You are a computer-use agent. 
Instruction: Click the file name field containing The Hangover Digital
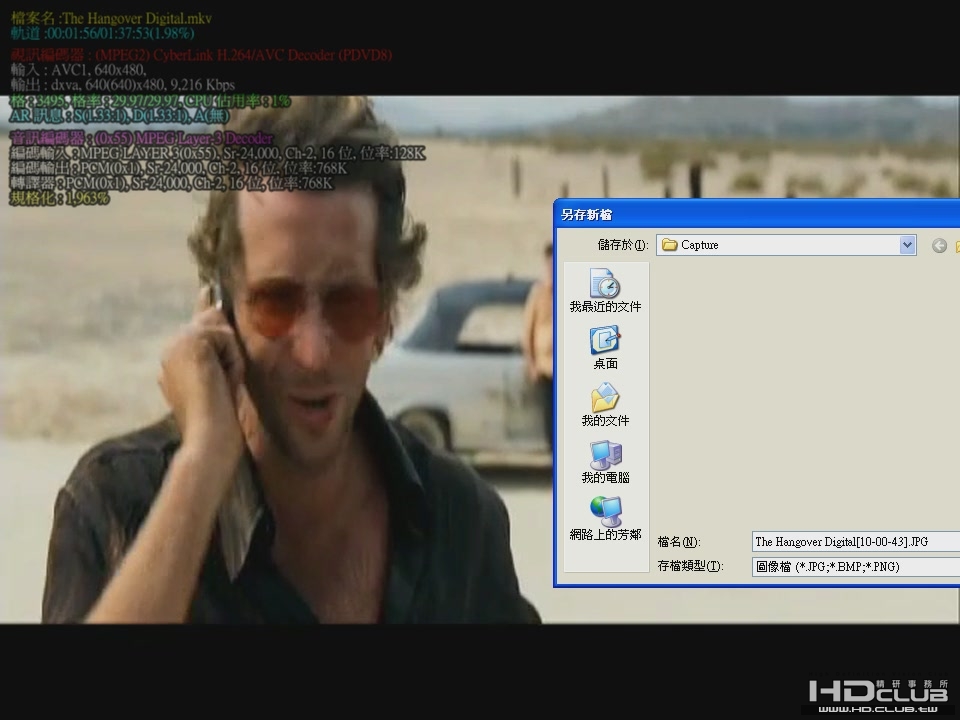(855, 542)
